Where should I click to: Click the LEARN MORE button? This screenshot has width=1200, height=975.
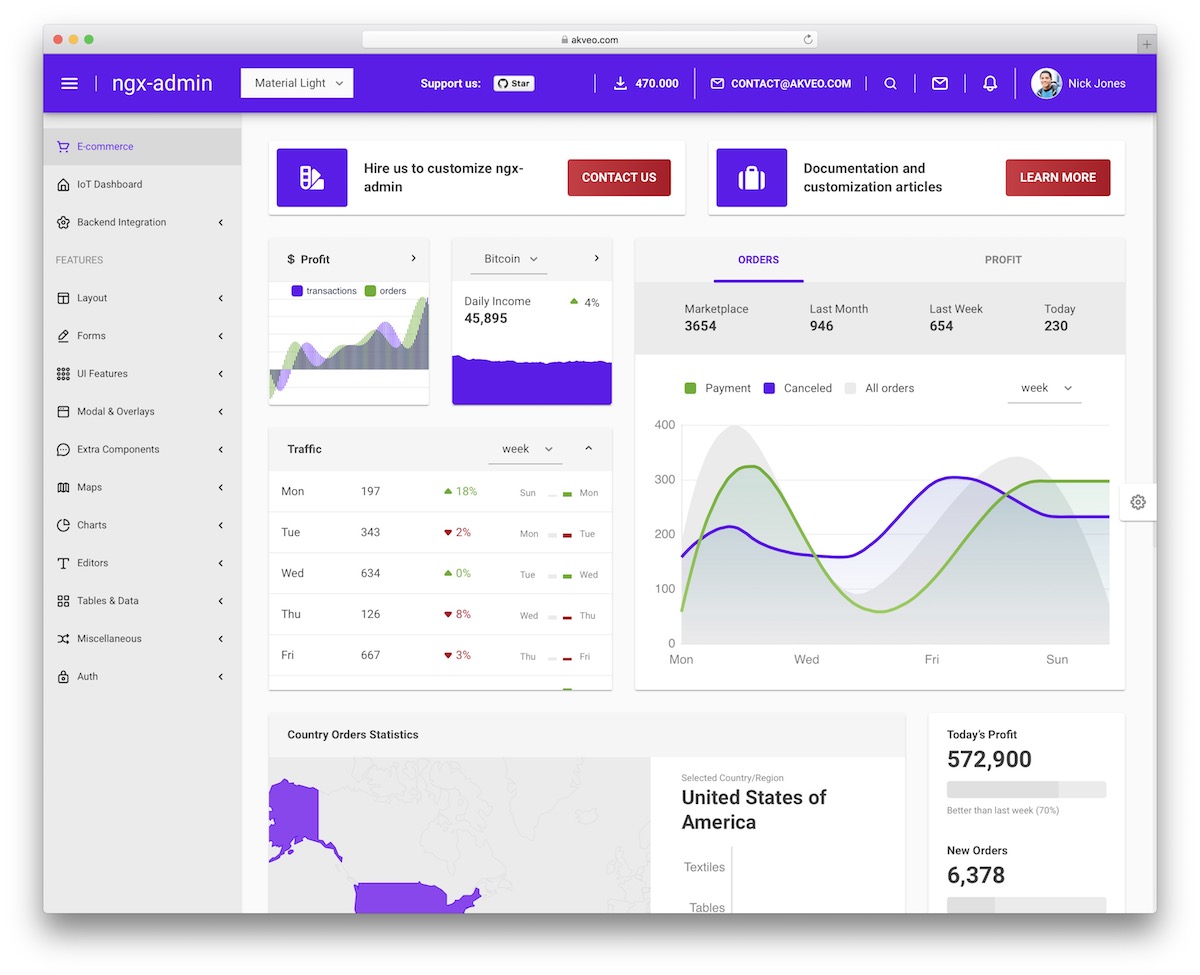[x=1057, y=177]
